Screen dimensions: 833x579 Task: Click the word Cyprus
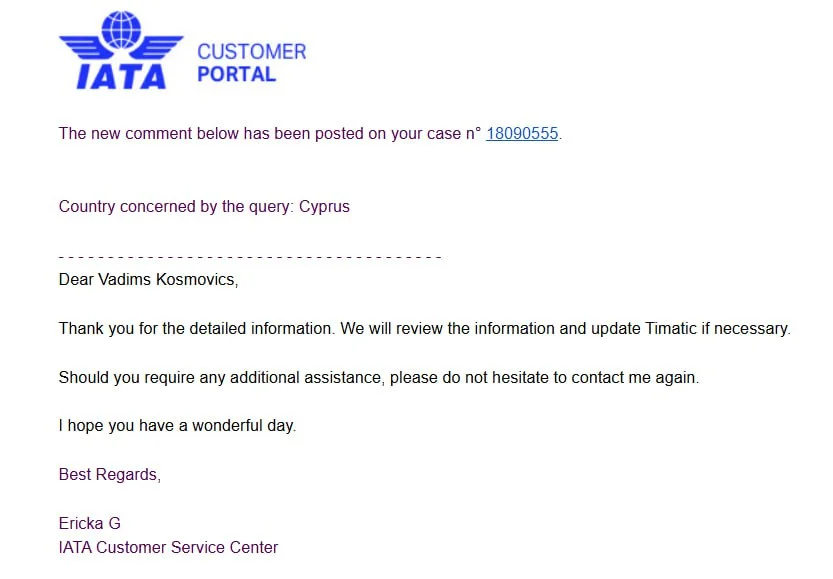[324, 207]
